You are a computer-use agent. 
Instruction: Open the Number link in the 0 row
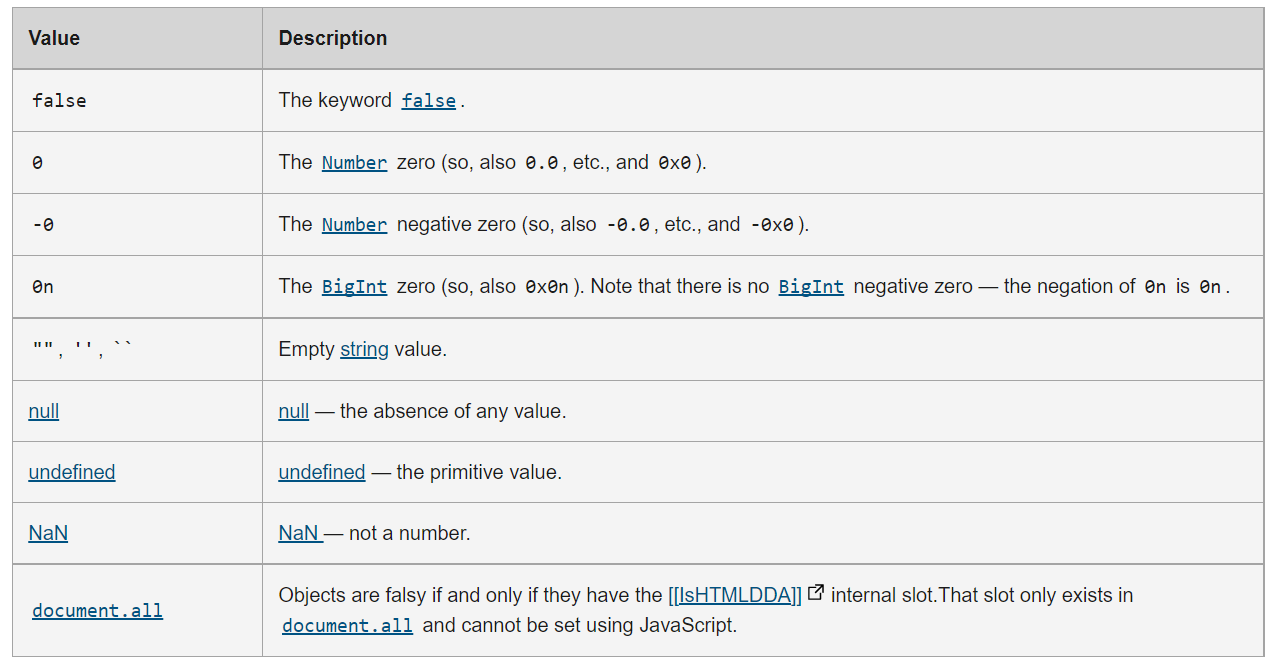pyautogui.click(x=354, y=163)
